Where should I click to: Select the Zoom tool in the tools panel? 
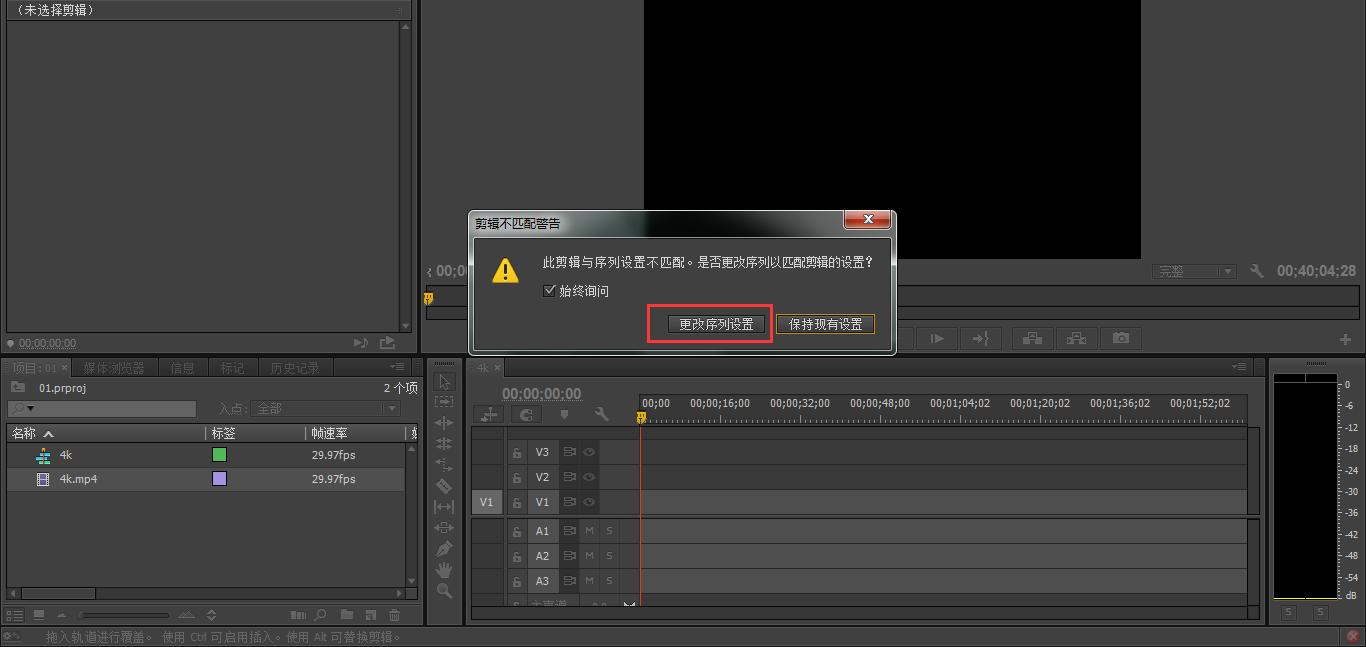pos(444,591)
